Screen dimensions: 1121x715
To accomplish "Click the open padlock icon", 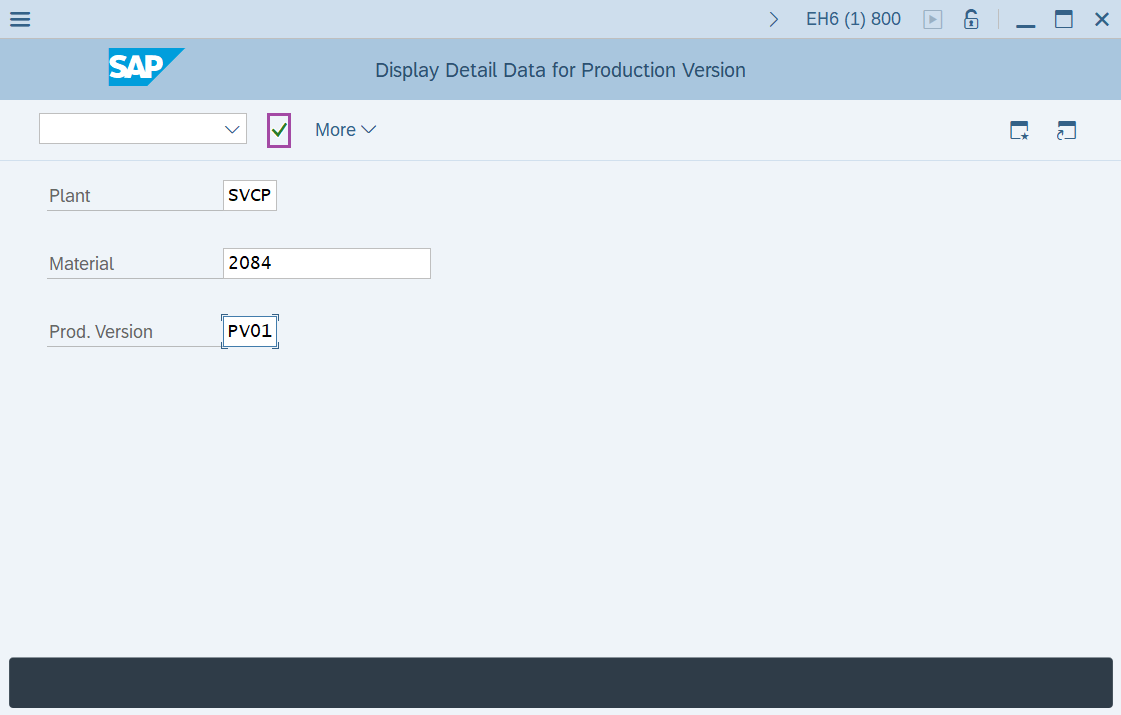I will pos(970,19).
